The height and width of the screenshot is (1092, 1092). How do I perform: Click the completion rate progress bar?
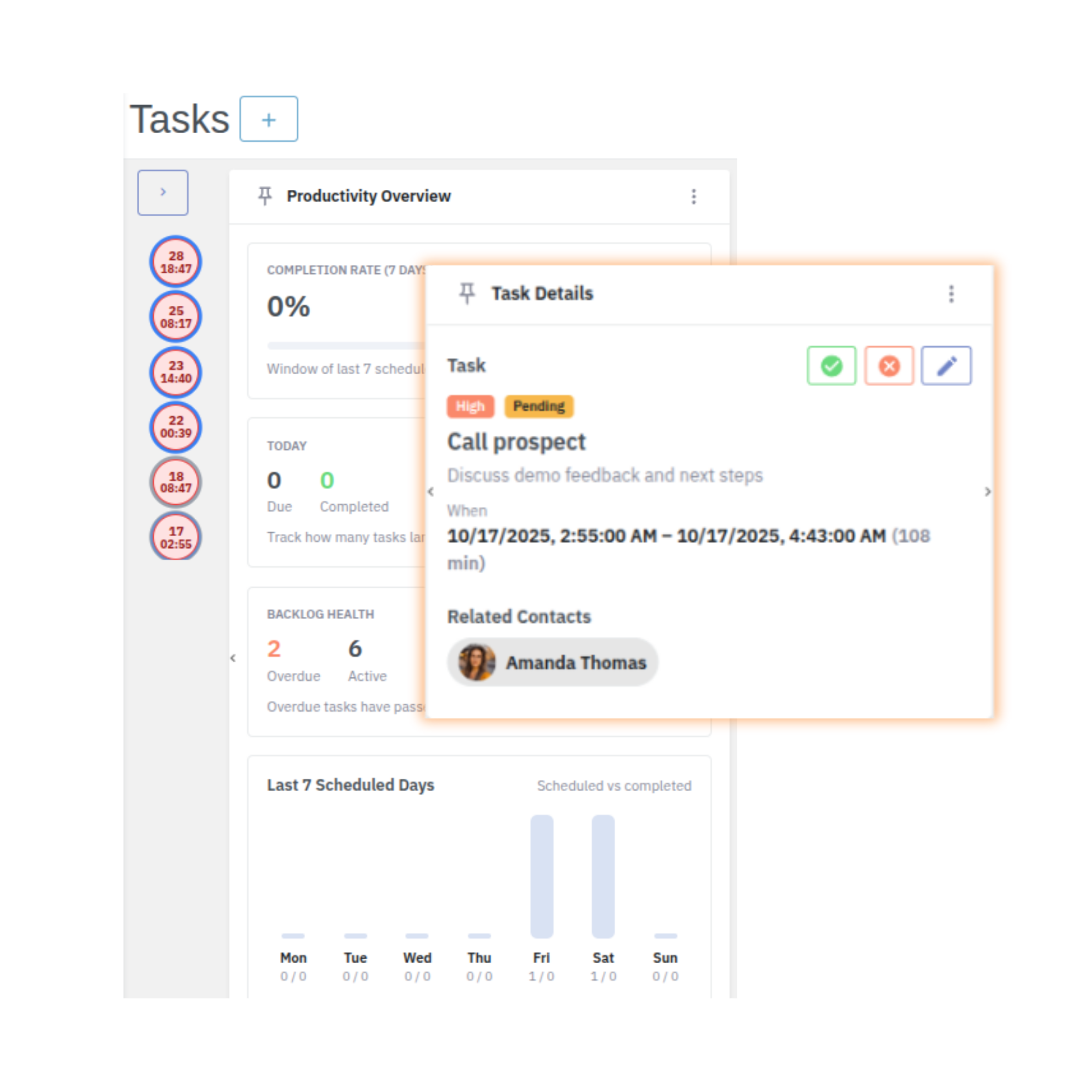345,345
